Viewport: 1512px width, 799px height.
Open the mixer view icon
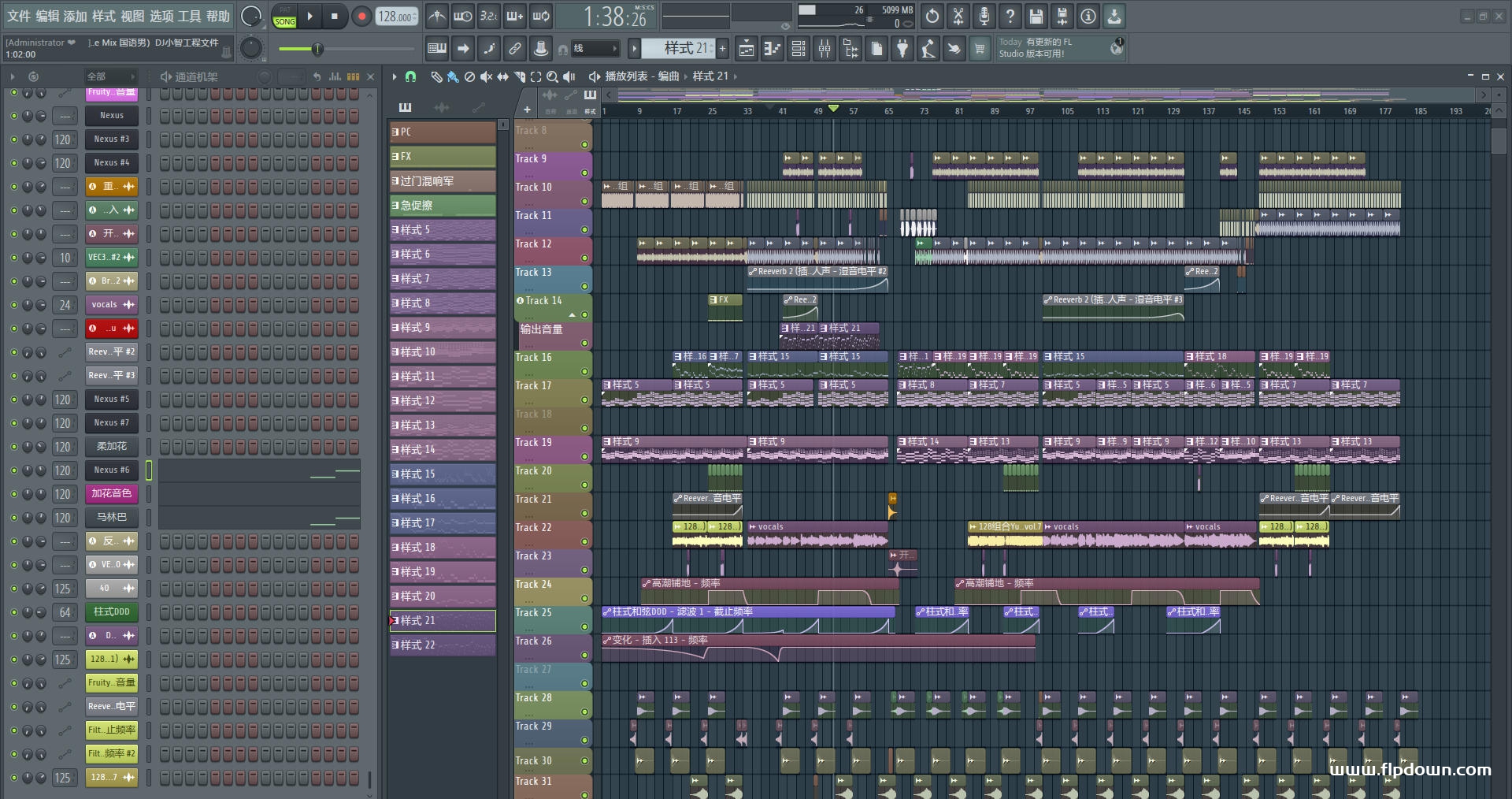[x=824, y=49]
